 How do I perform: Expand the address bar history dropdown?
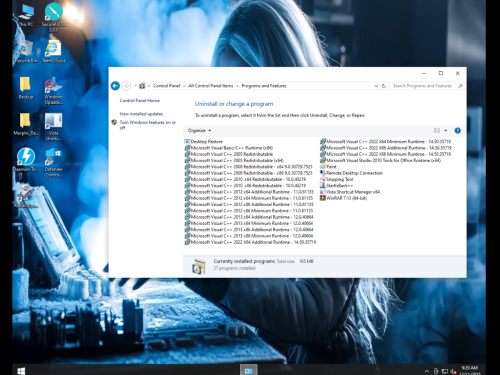376,86
